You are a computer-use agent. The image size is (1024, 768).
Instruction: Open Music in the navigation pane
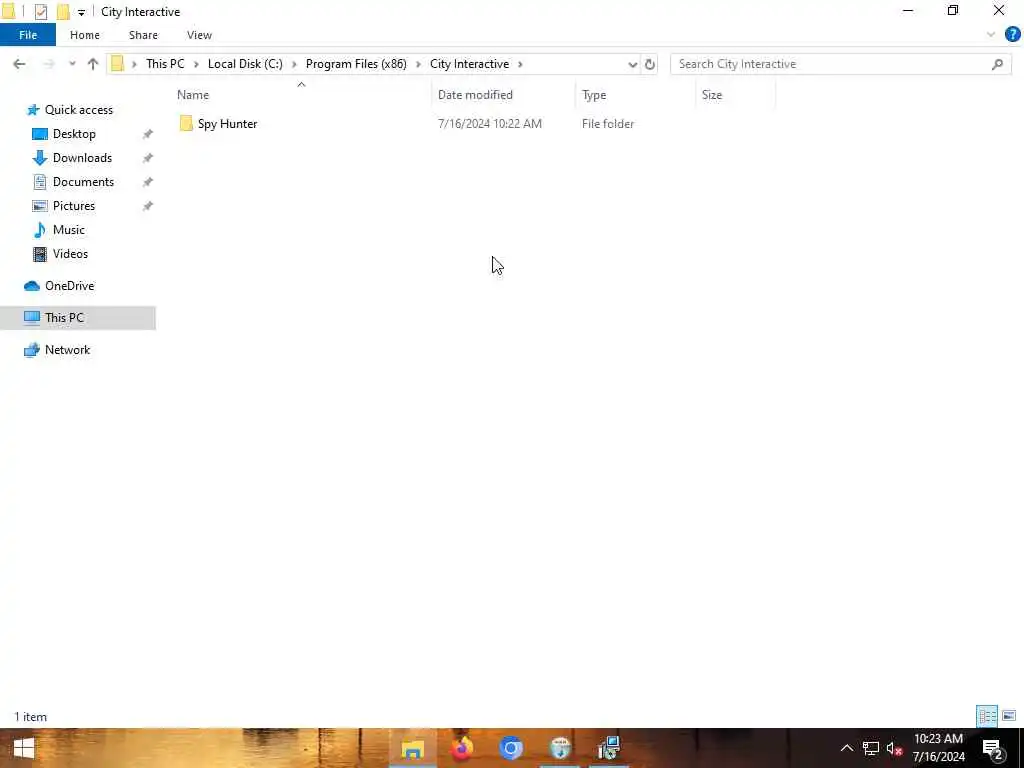pos(68,230)
